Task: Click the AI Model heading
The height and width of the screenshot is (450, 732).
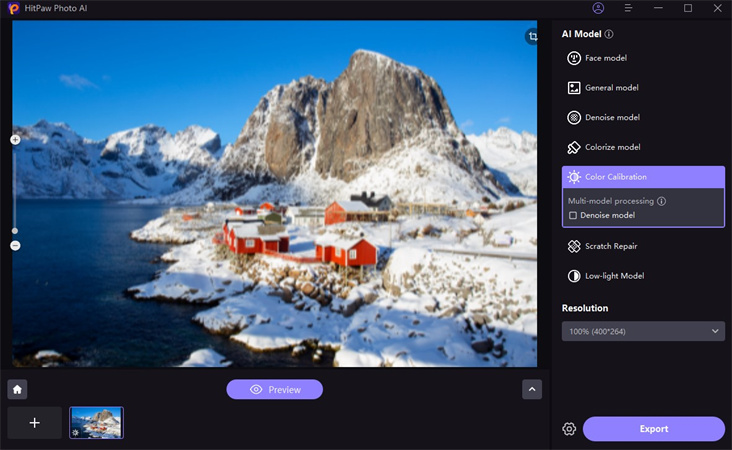Action: pos(582,34)
